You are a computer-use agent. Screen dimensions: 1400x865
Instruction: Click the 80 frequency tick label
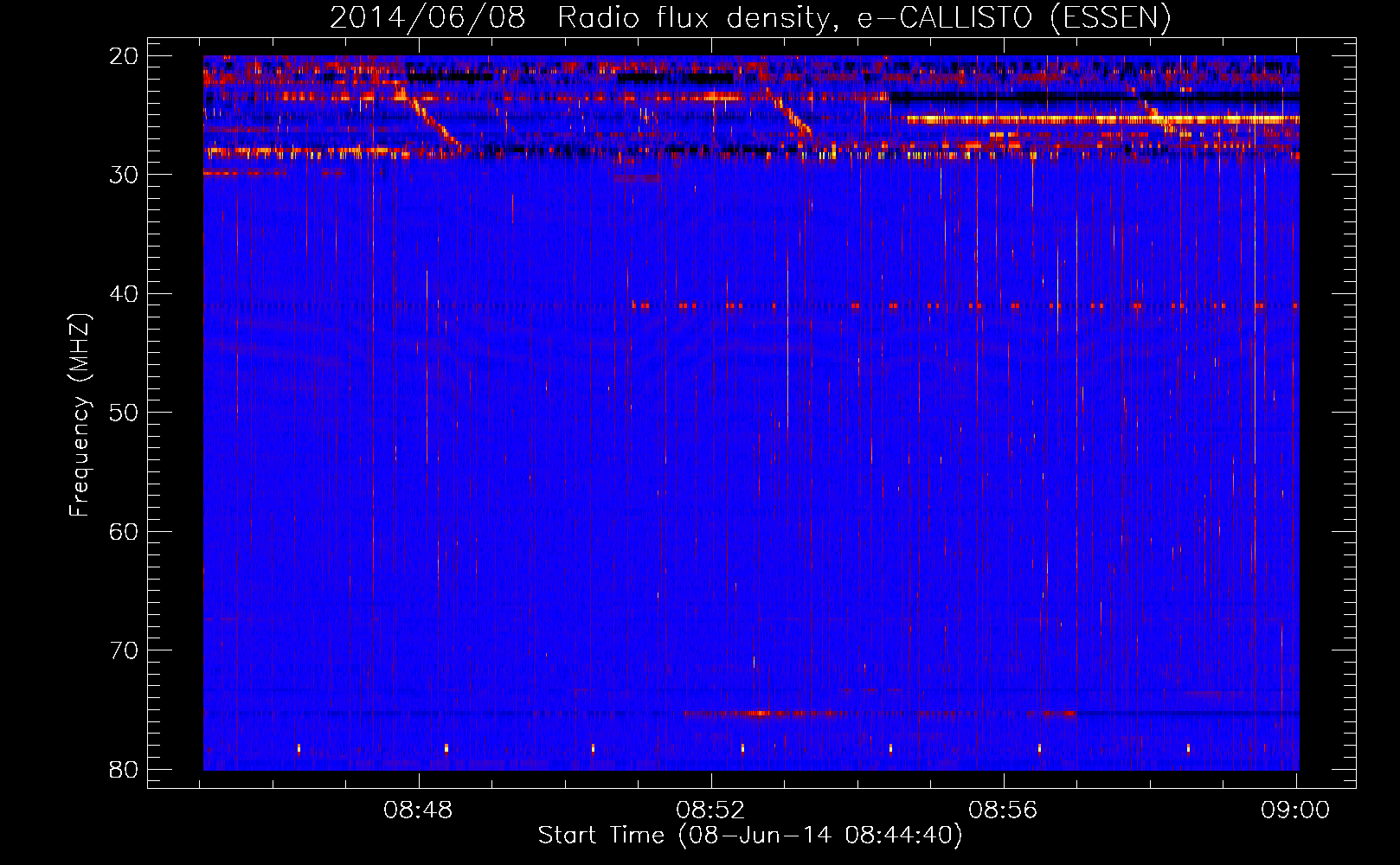click(x=124, y=769)
